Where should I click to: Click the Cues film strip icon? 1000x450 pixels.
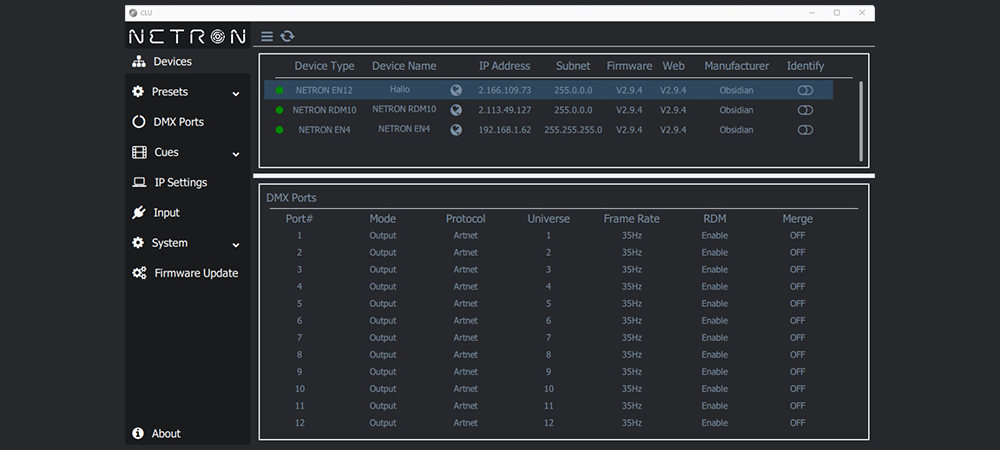click(139, 152)
